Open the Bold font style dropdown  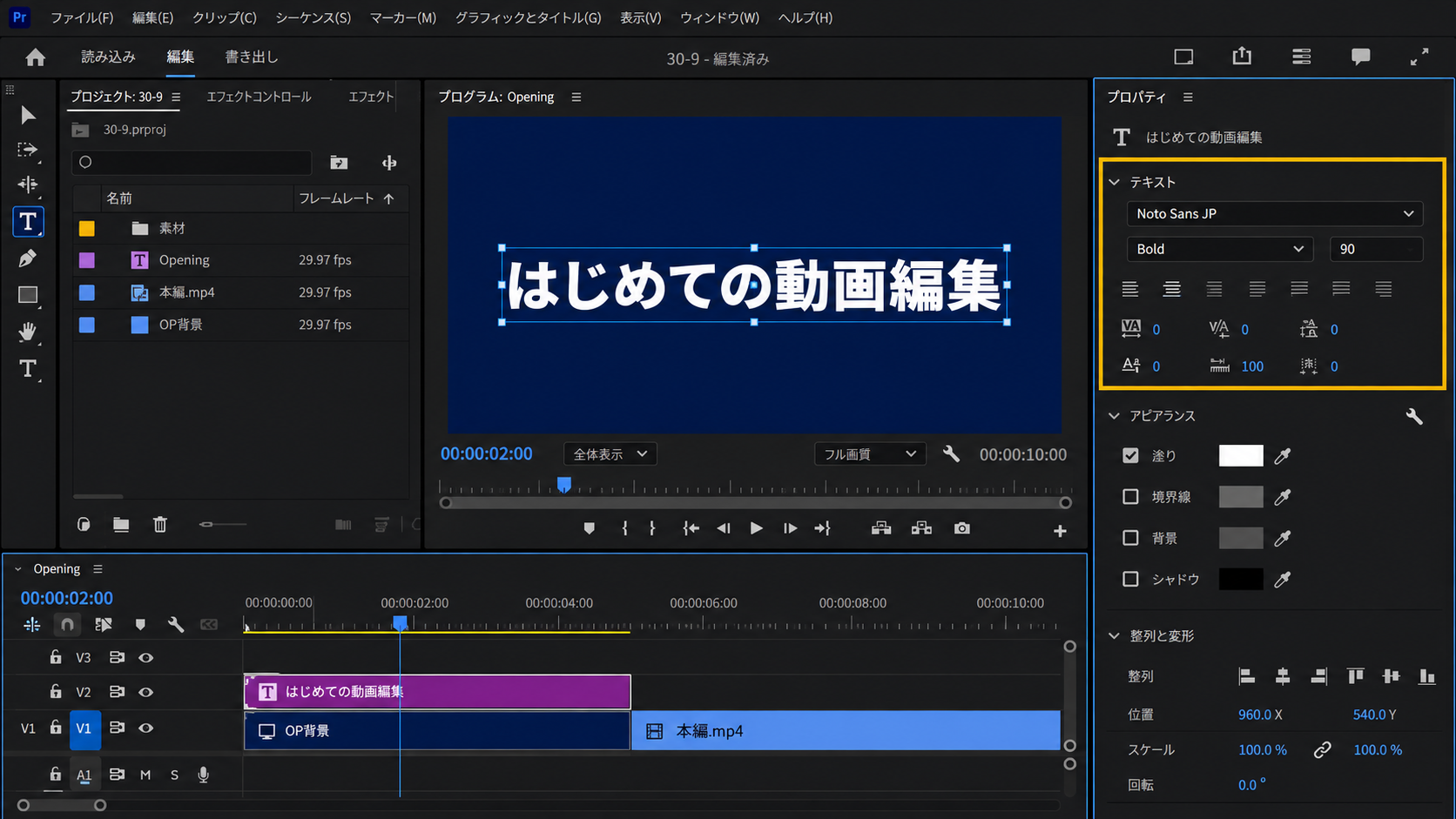pyautogui.click(x=1219, y=249)
